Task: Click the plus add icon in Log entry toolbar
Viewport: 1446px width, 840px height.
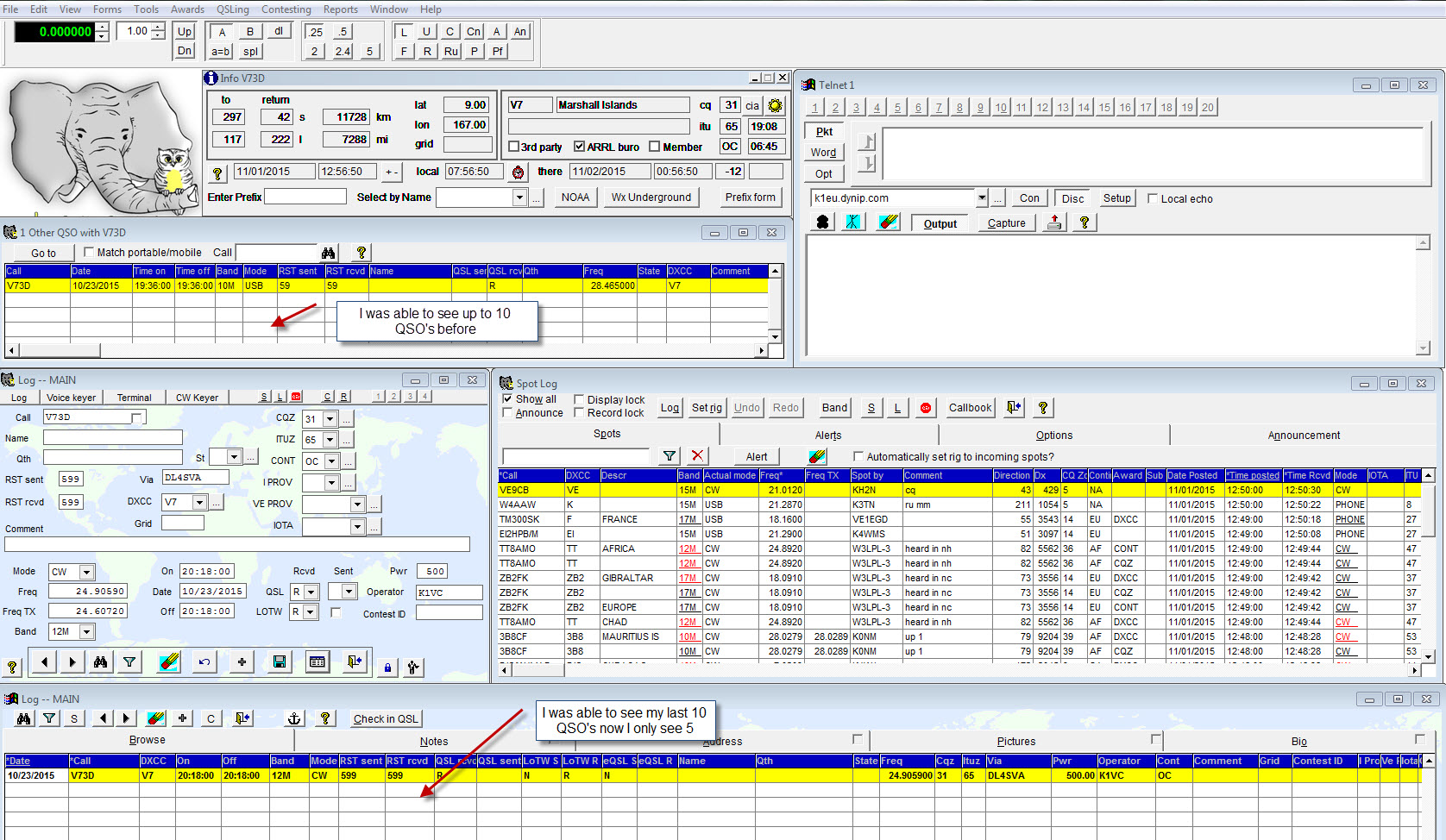Action: point(242,661)
